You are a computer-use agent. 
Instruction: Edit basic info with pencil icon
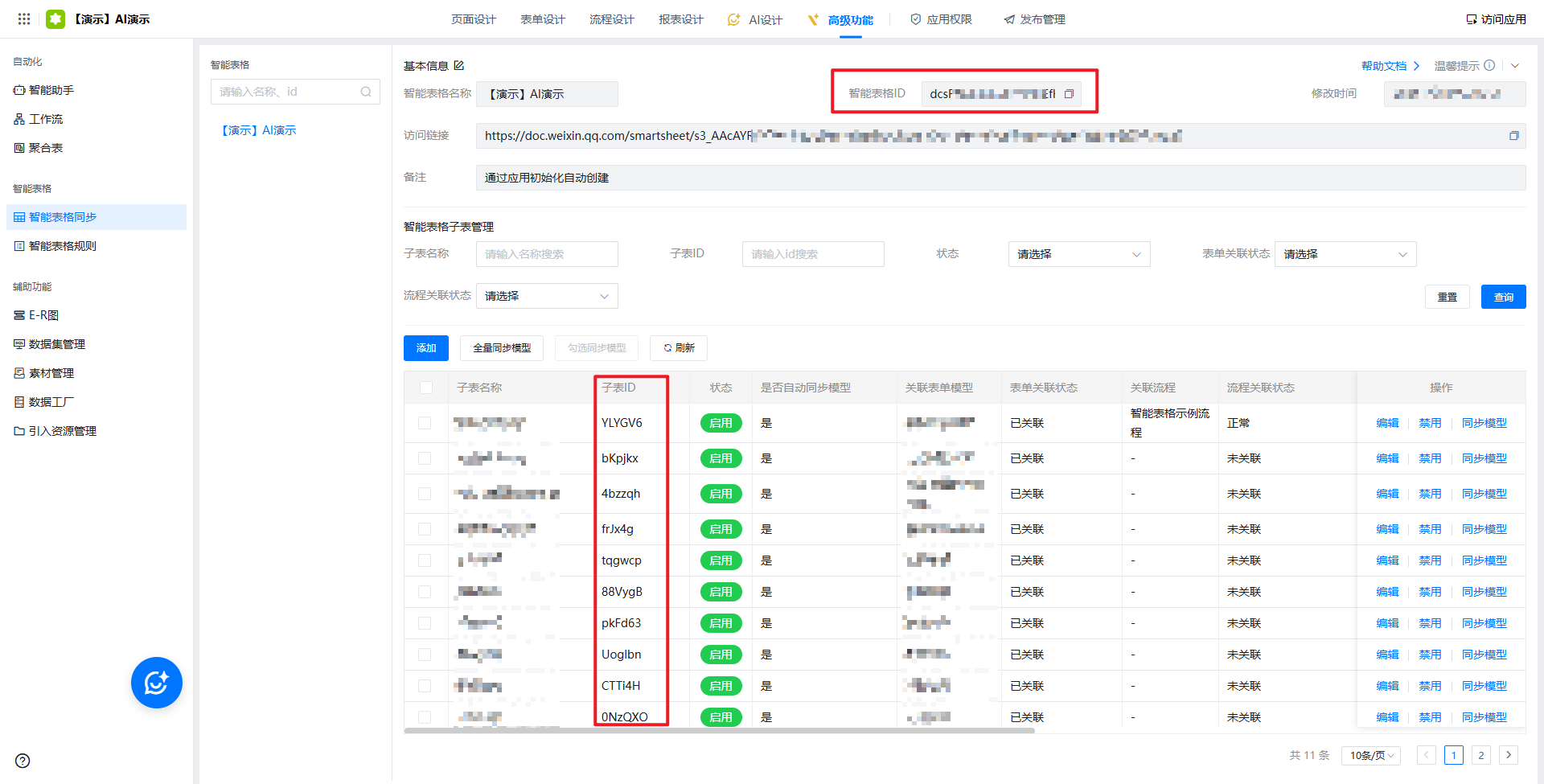pos(459,65)
